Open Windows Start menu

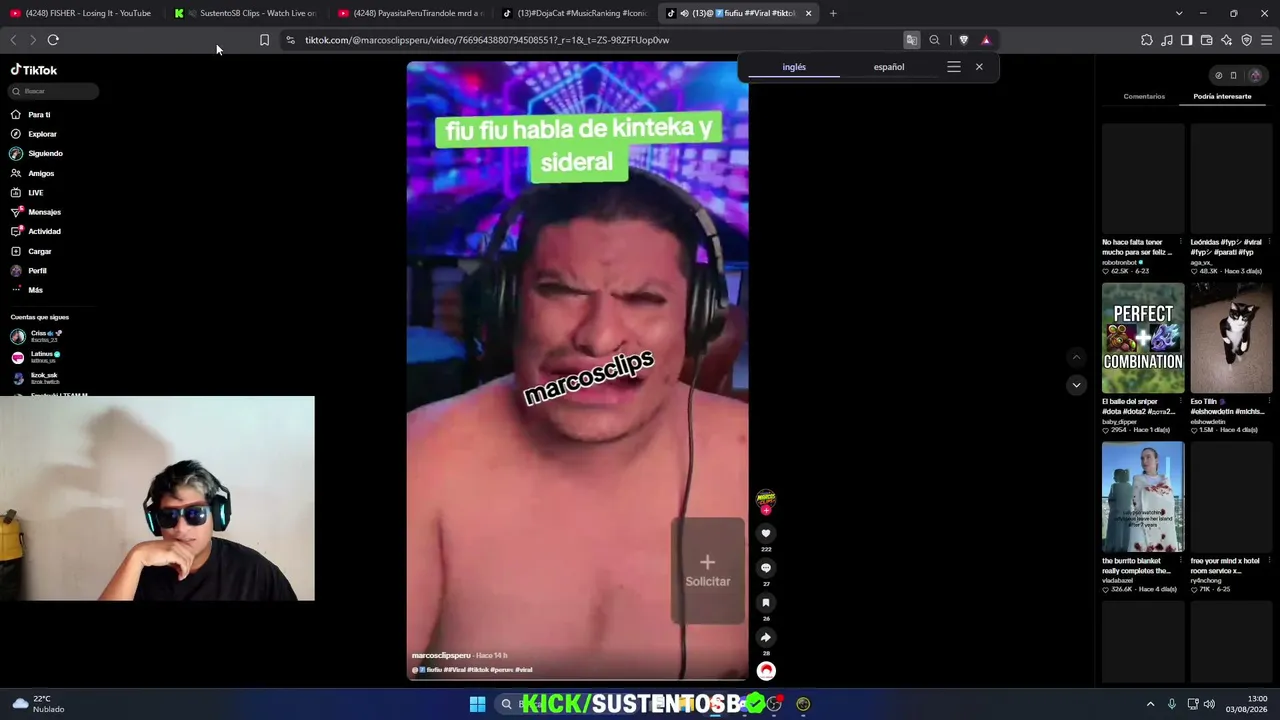(477, 704)
